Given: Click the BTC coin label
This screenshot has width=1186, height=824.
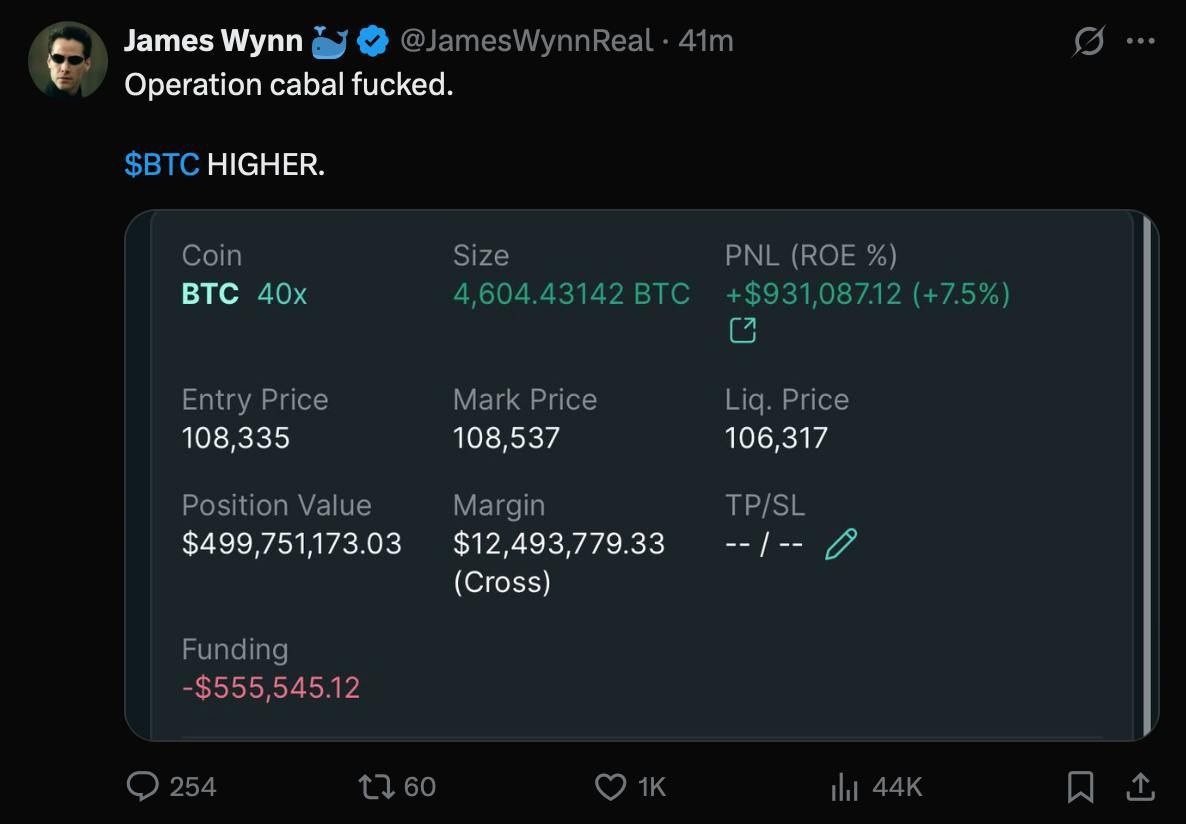Looking at the screenshot, I should 210,294.
